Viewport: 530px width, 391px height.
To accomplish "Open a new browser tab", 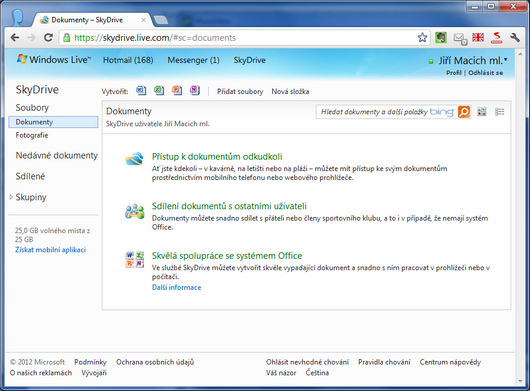I will tap(161, 20).
